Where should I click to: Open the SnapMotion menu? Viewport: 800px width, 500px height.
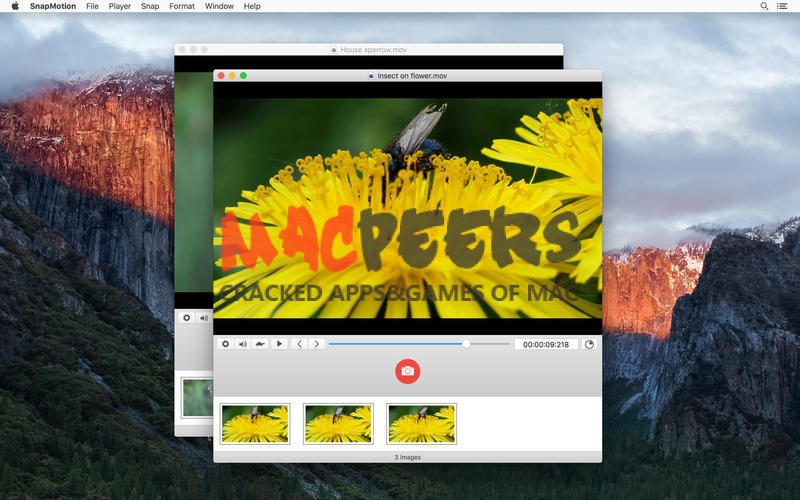(x=53, y=6)
